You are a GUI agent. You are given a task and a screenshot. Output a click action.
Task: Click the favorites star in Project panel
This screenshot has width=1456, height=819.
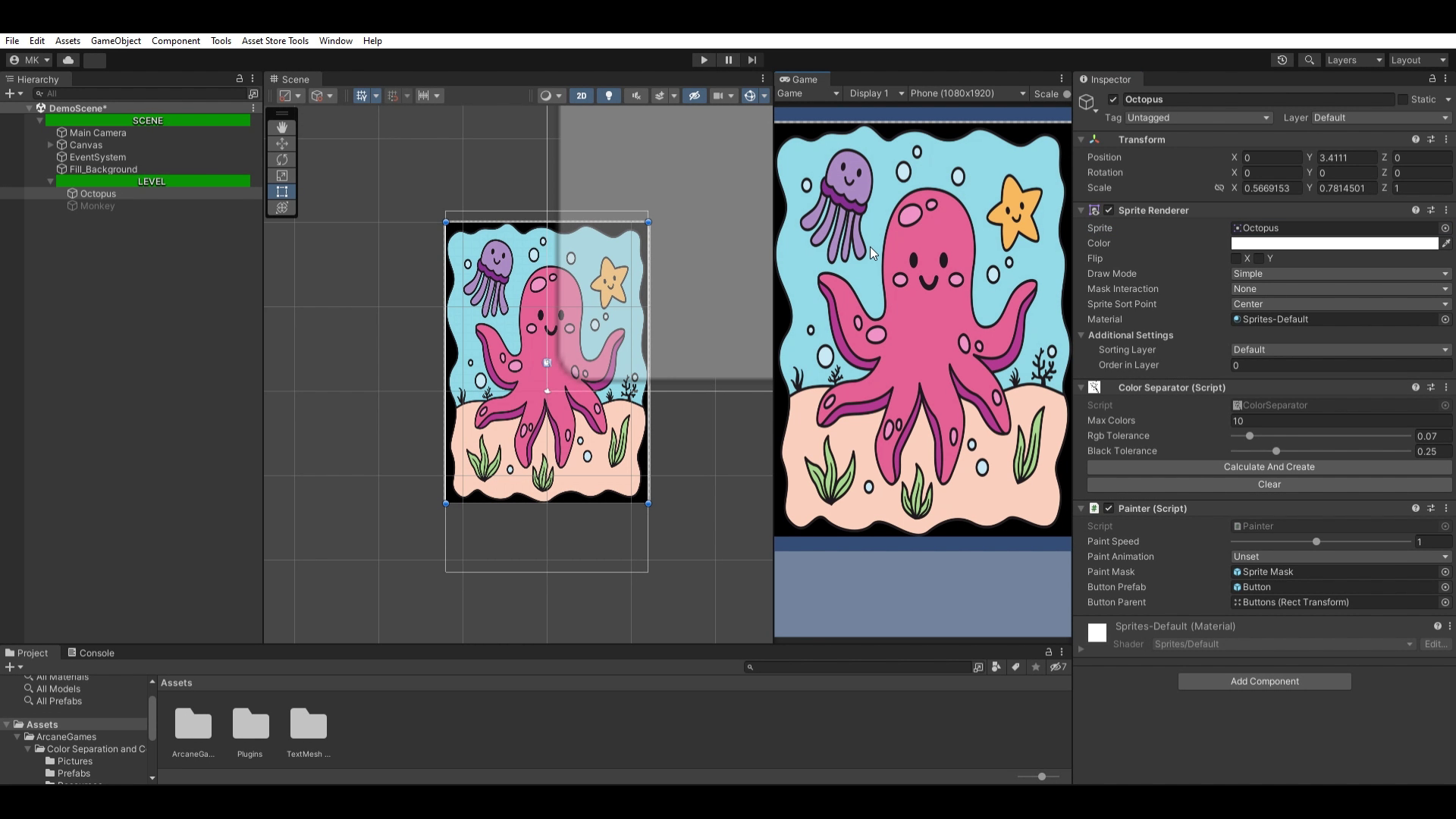pyautogui.click(x=1036, y=667)
